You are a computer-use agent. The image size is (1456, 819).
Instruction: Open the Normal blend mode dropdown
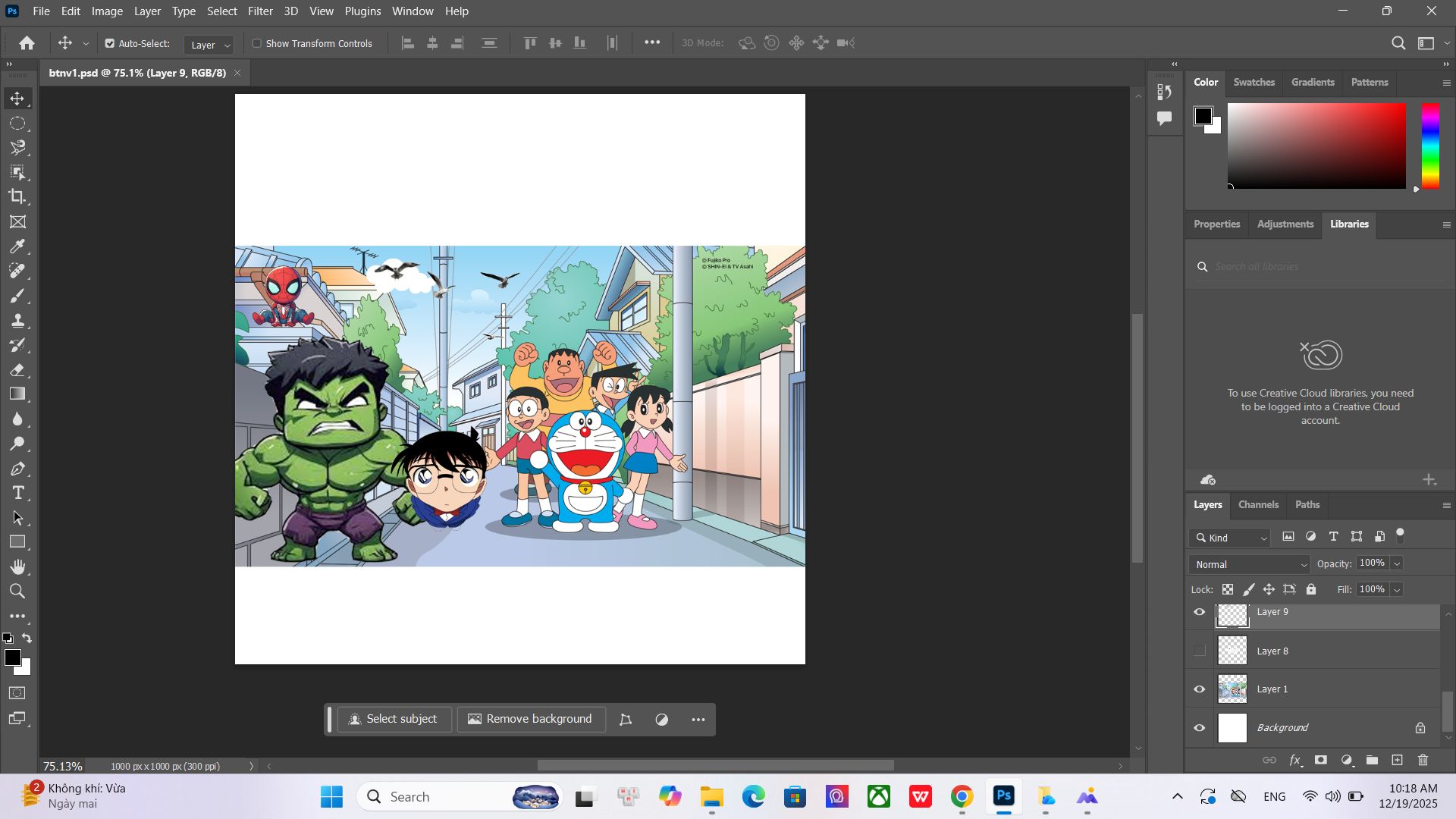pos(1250,564)
